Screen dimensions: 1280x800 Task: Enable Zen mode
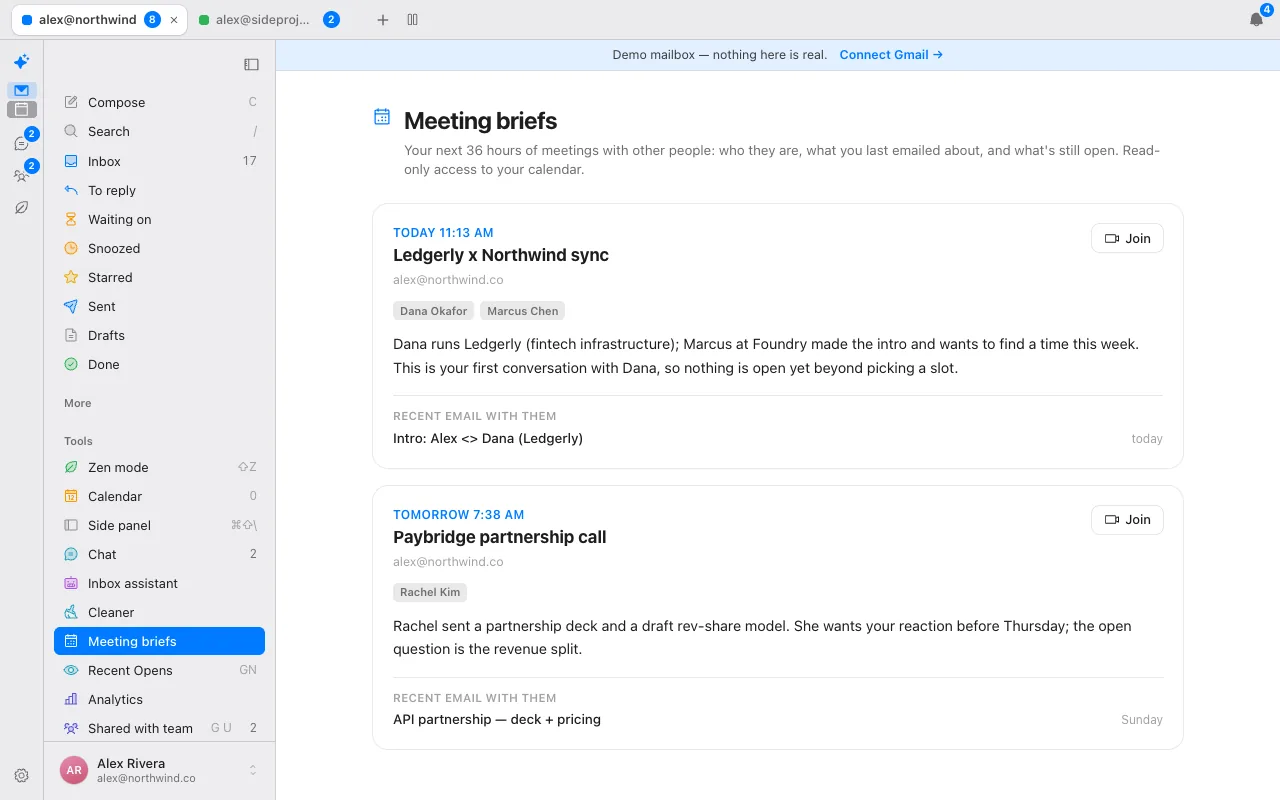click(x=160, y=467)
